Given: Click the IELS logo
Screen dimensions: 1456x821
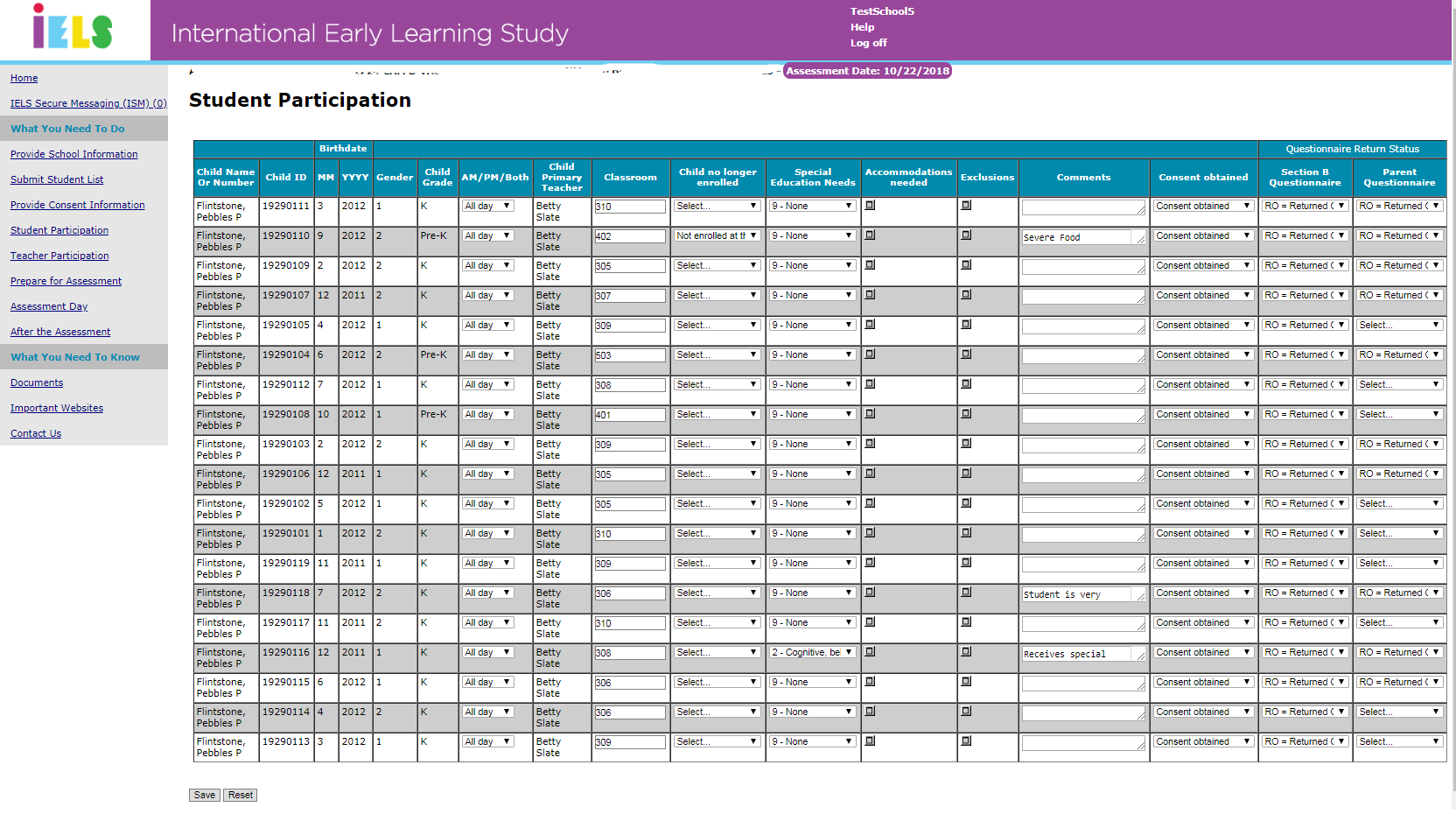Looking at the screenshot, I should 73,27.
